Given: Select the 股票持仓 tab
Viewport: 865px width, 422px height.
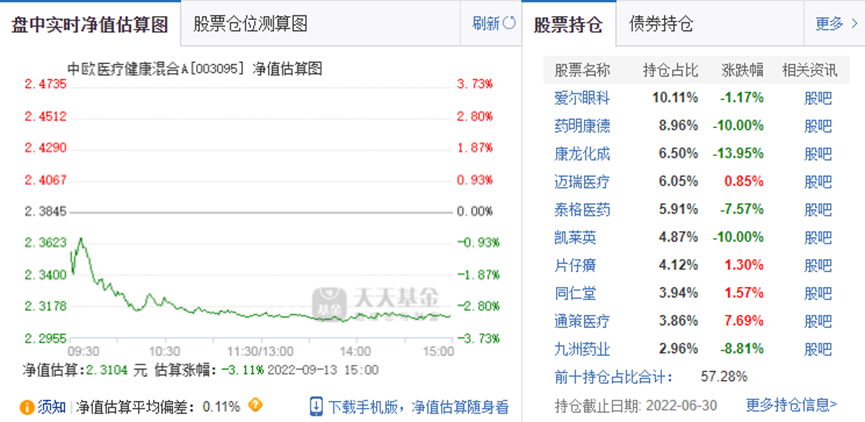Looking at the screenshot, I should pos(568,25).
